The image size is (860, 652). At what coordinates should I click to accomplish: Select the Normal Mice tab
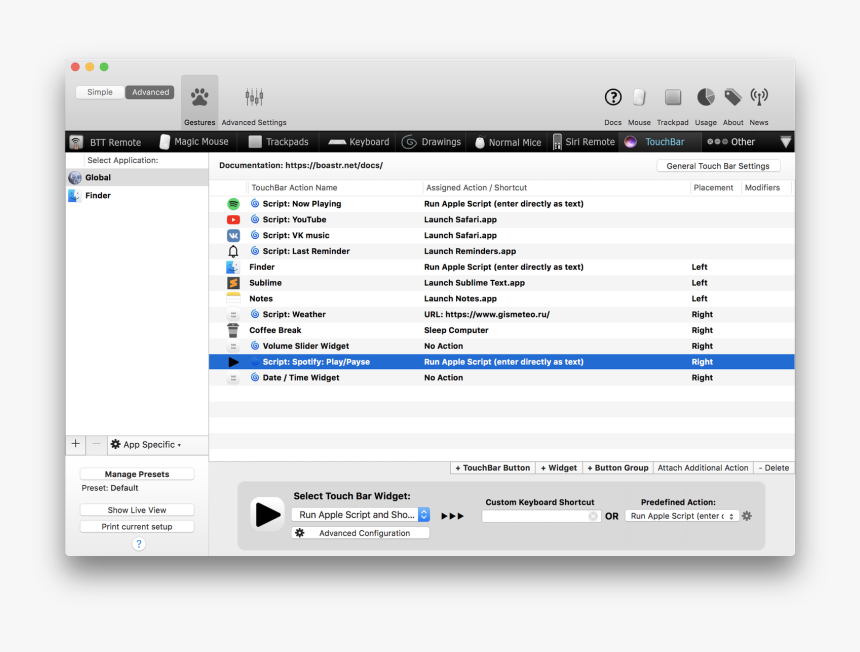click(508, 142)
